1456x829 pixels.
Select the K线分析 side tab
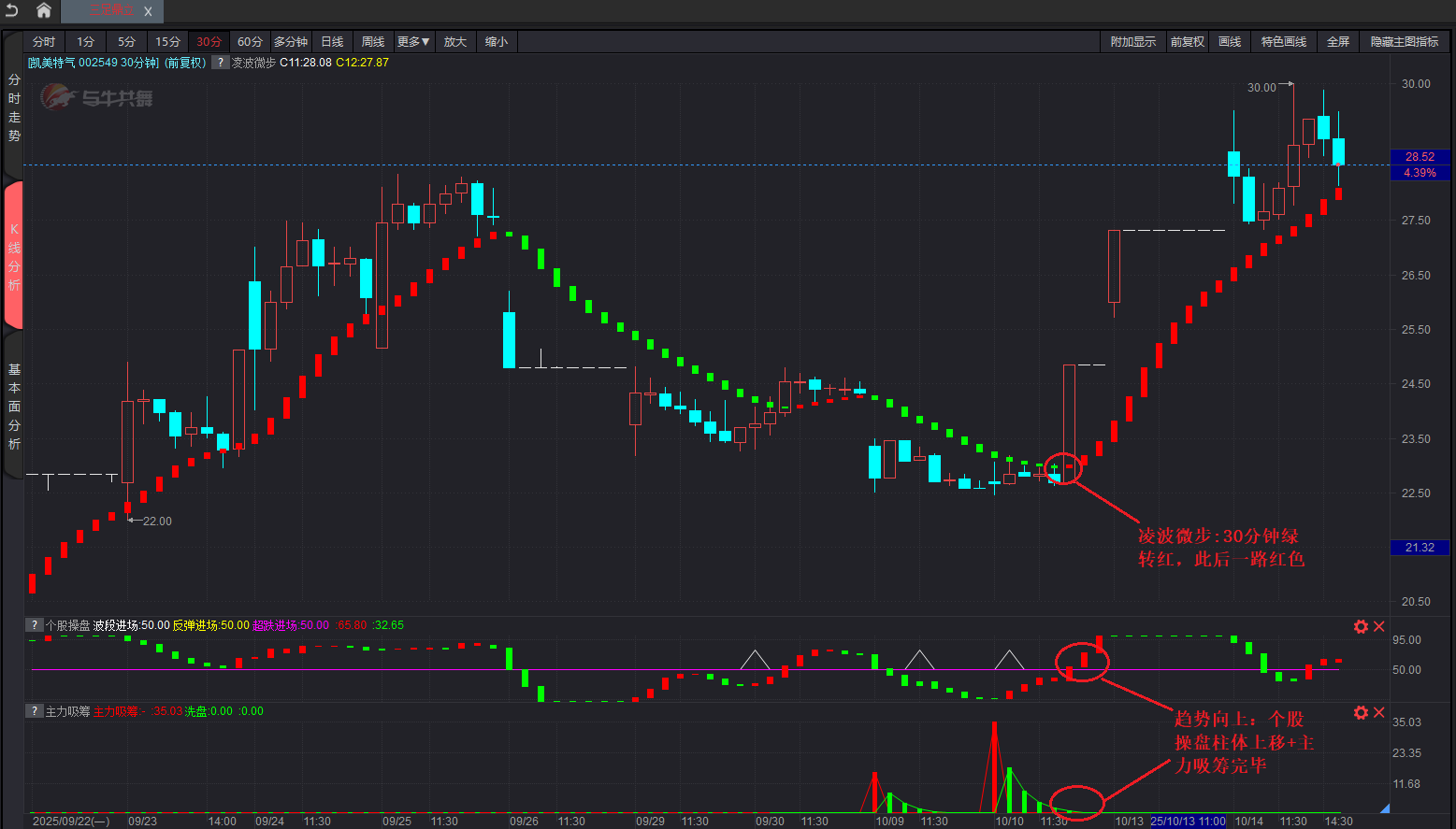[14, 256]
